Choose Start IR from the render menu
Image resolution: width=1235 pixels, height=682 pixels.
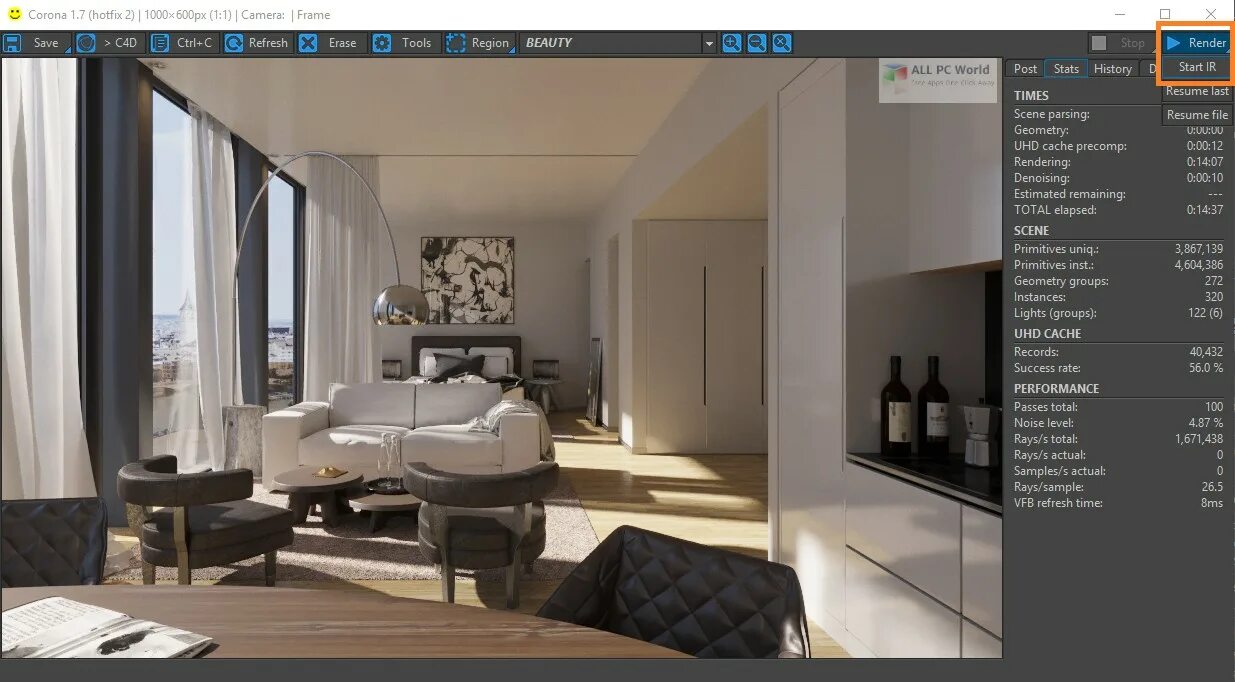click(x=1197, y=67)
